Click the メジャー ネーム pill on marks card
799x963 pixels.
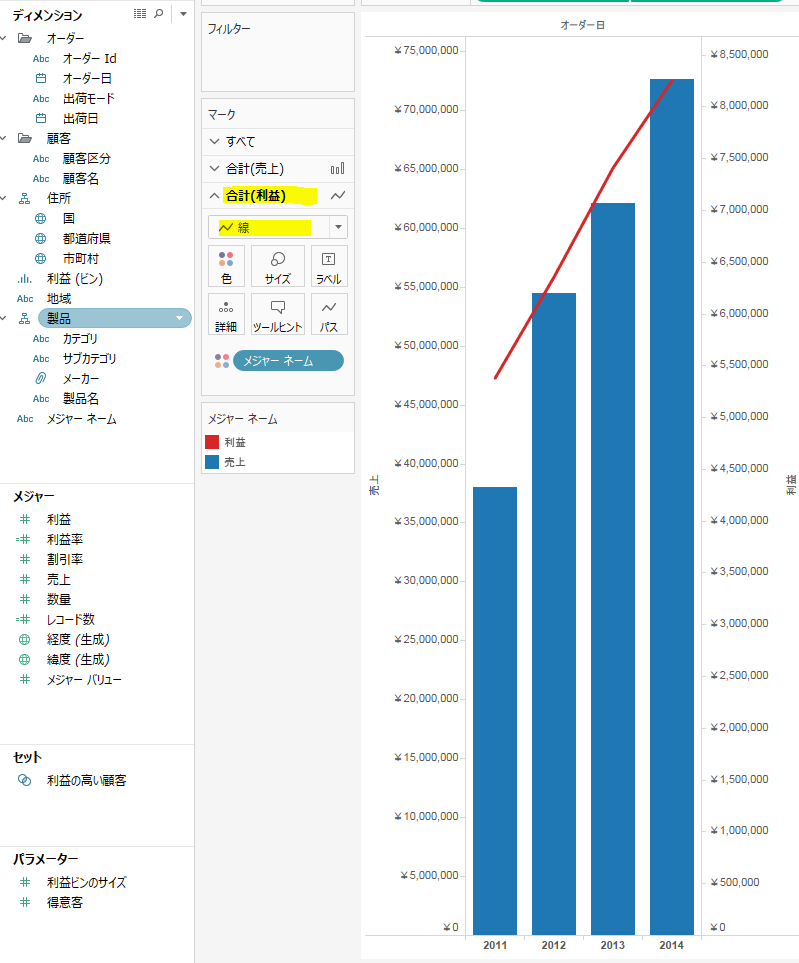pyautogui.click(x=288, y=361)
